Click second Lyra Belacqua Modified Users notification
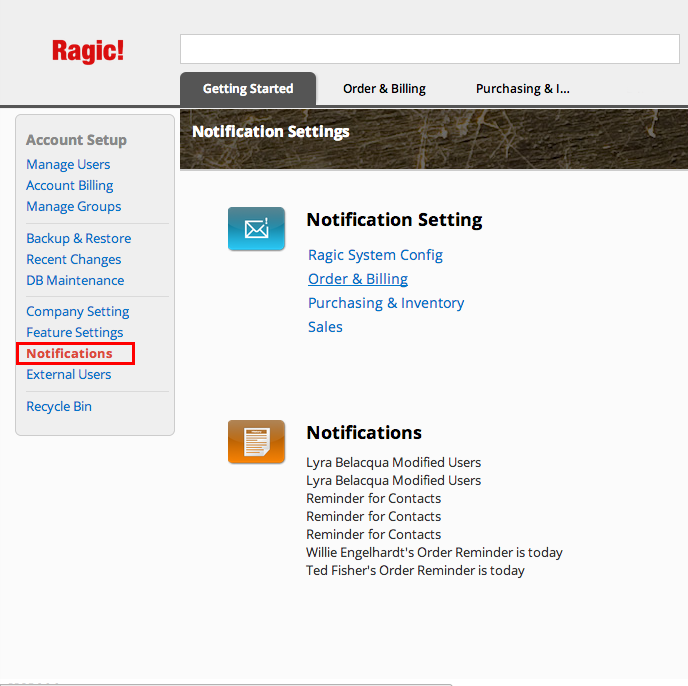The image size is (688, 686). 394,480
